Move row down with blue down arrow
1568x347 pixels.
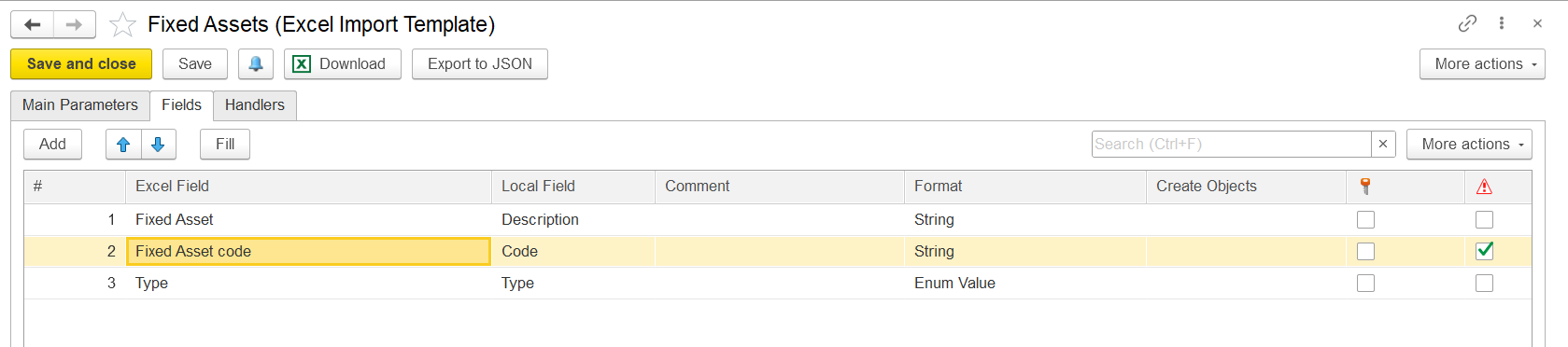coord(159,145)
